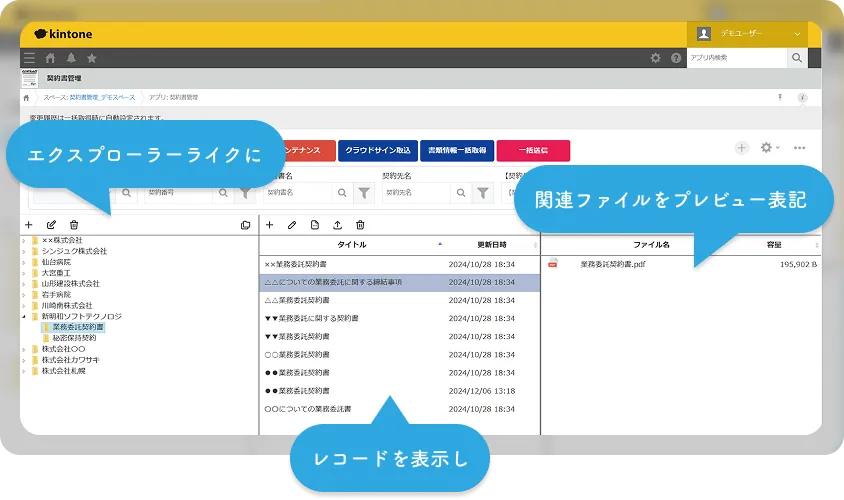
Task: Open the help question mark icon
Action: pos(676,58)
